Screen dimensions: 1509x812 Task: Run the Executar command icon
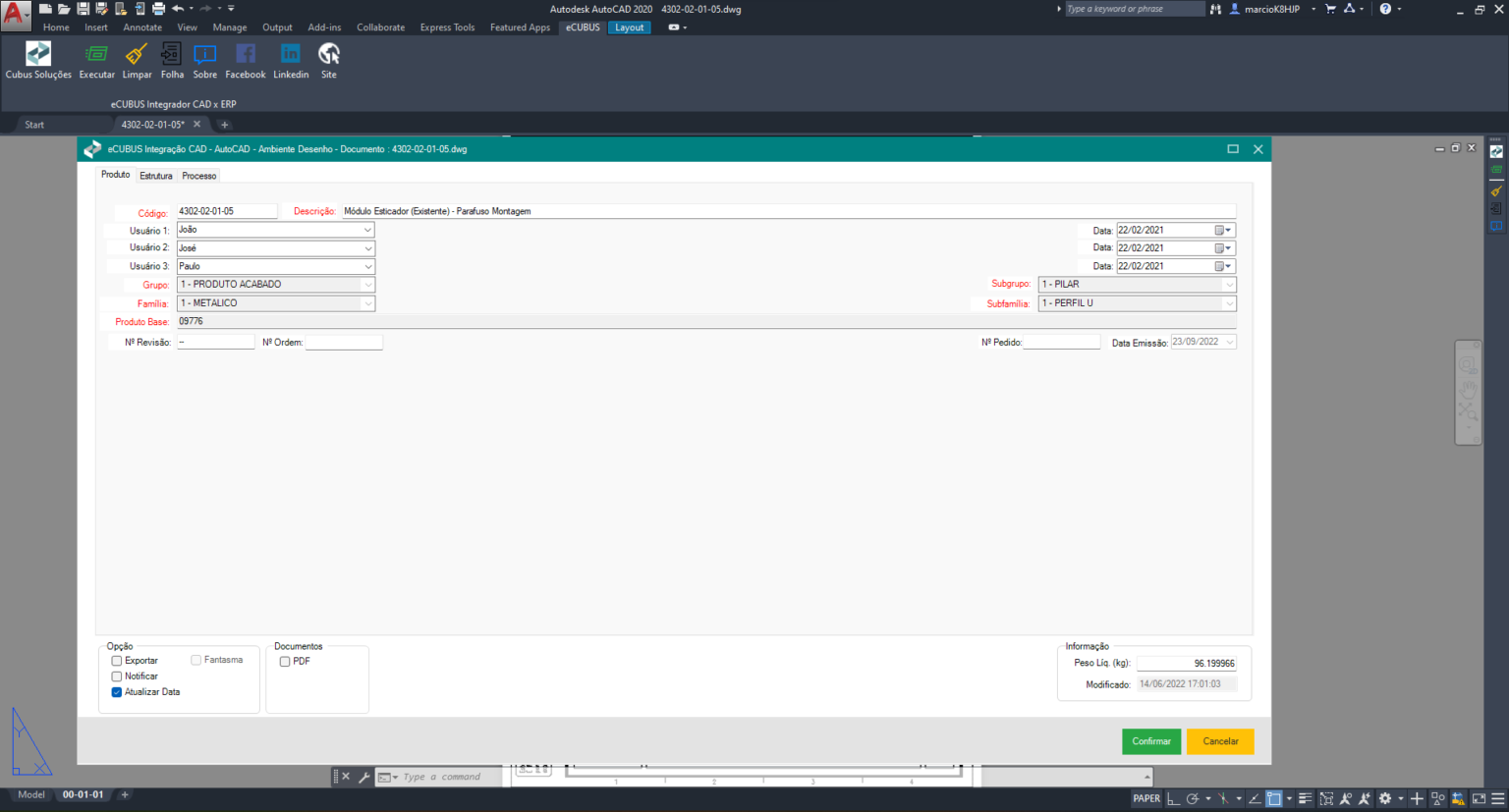[x=96, y=54]
